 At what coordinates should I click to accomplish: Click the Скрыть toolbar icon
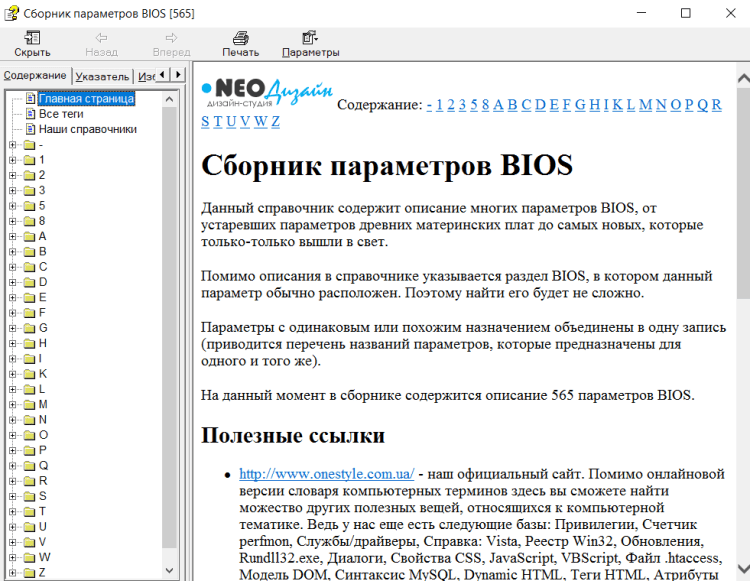tap(33, 37)
